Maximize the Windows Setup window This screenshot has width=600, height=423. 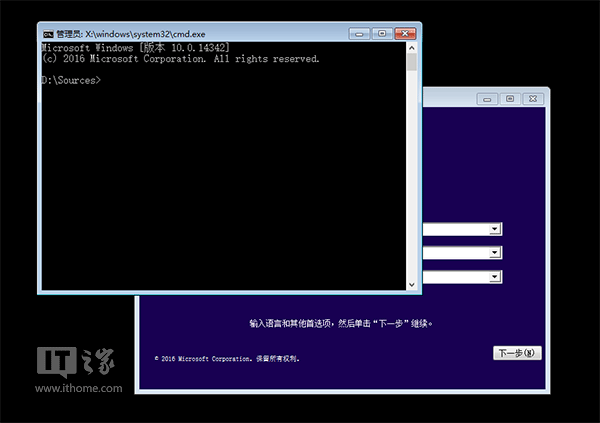tap(510, 99)
